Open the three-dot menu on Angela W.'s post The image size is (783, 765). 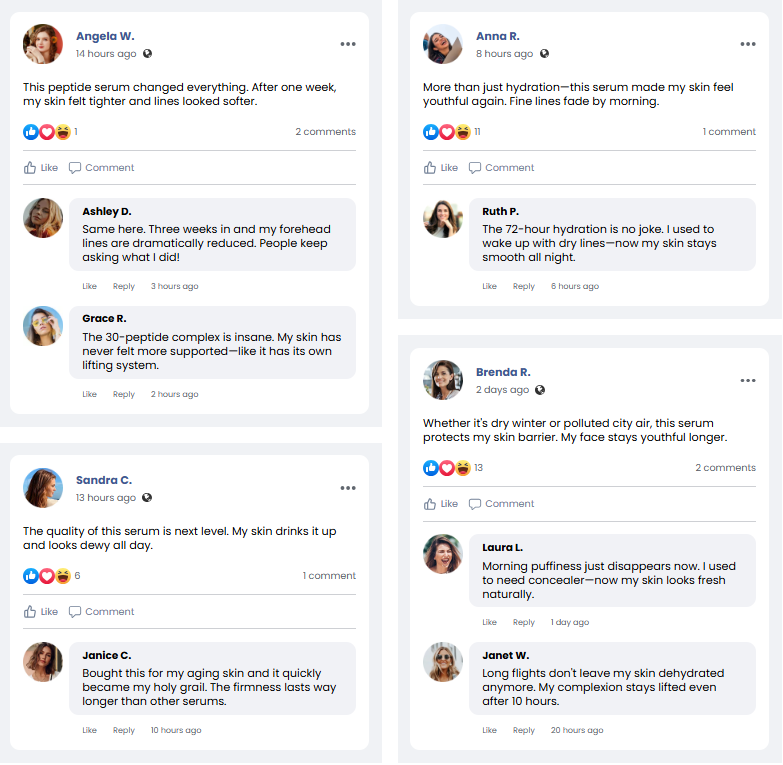(x=347, y=44)
